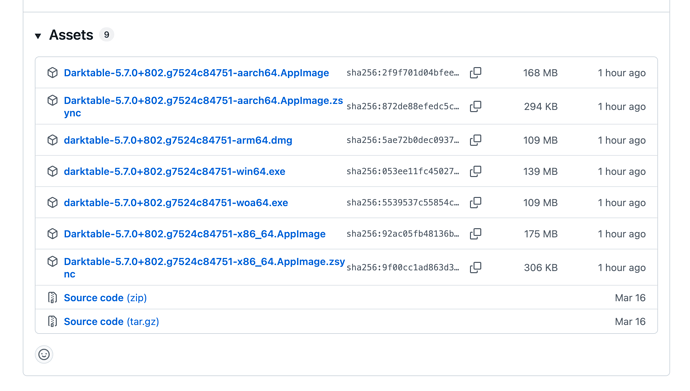Click zip file icon beside Source code (tar.gz)
Screen dimensions: 690x391
pos(52,322)
